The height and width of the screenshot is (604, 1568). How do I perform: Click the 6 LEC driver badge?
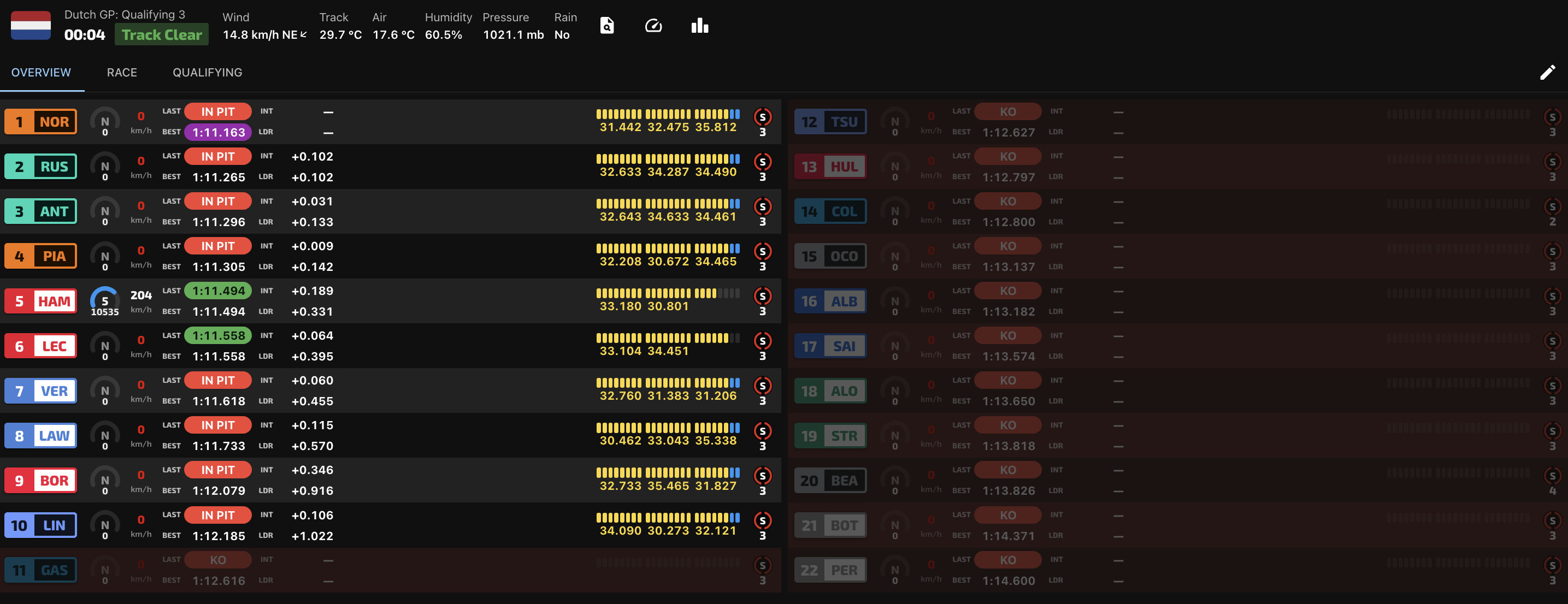41,346
